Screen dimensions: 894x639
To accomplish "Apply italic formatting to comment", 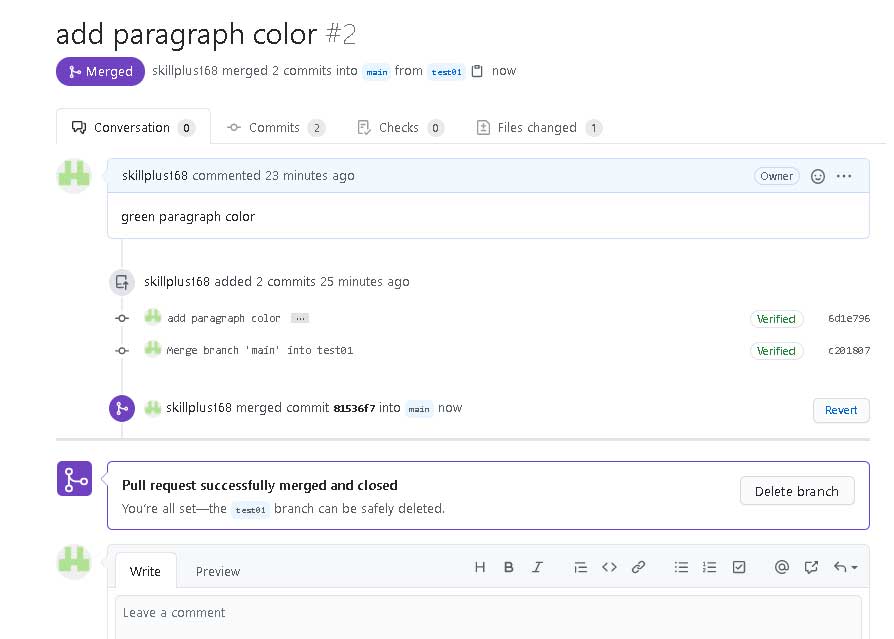I will (537, 567).
